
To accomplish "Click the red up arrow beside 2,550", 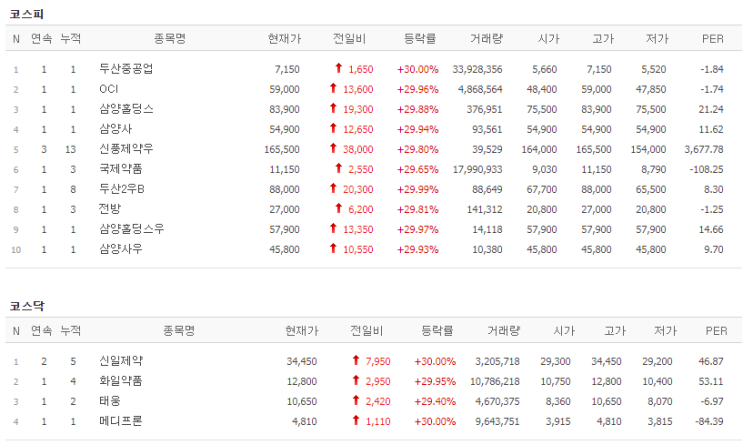I will pos(338,168).
